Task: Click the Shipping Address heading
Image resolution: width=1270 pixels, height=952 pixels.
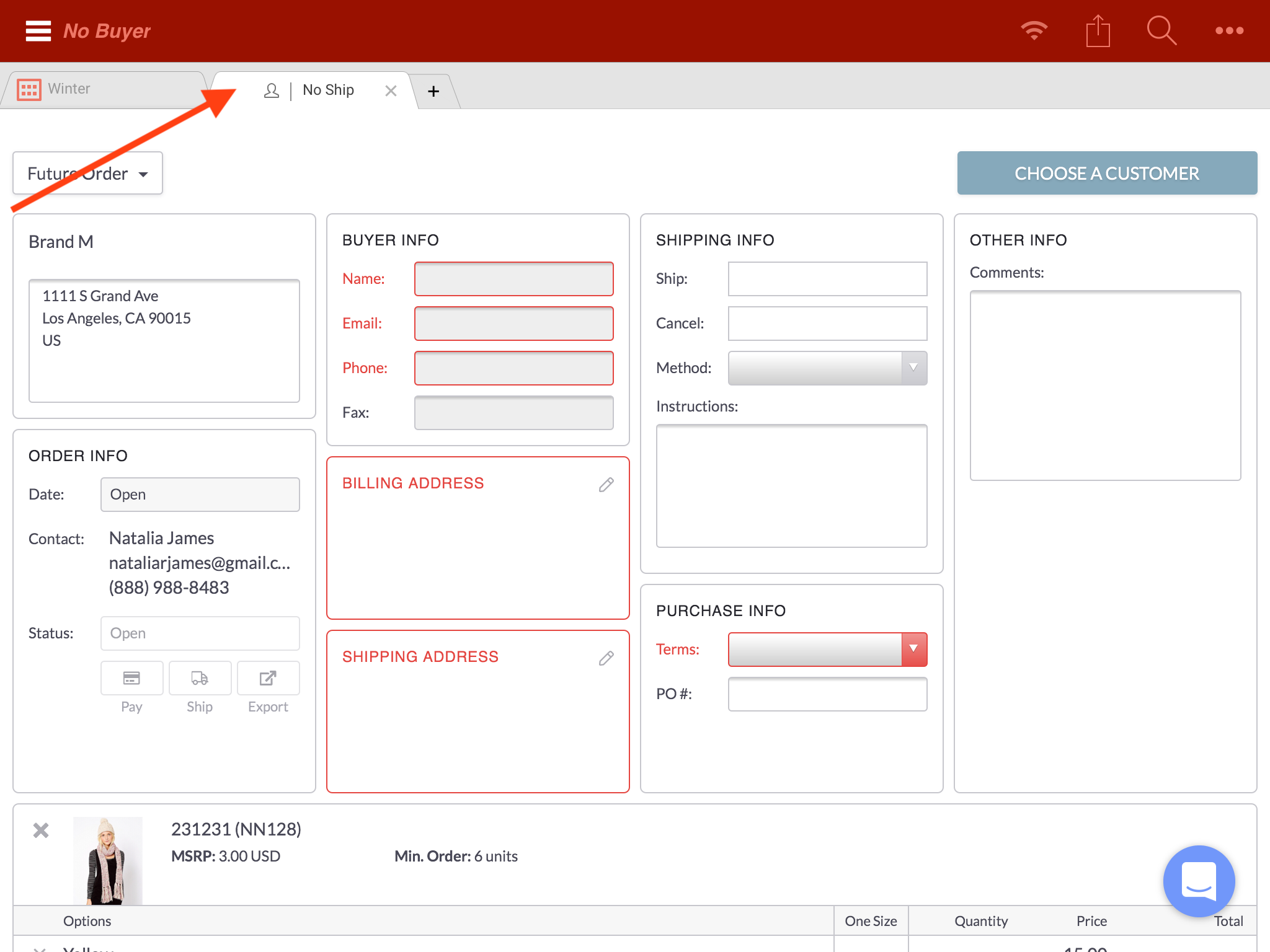Action: click(420, 657)
